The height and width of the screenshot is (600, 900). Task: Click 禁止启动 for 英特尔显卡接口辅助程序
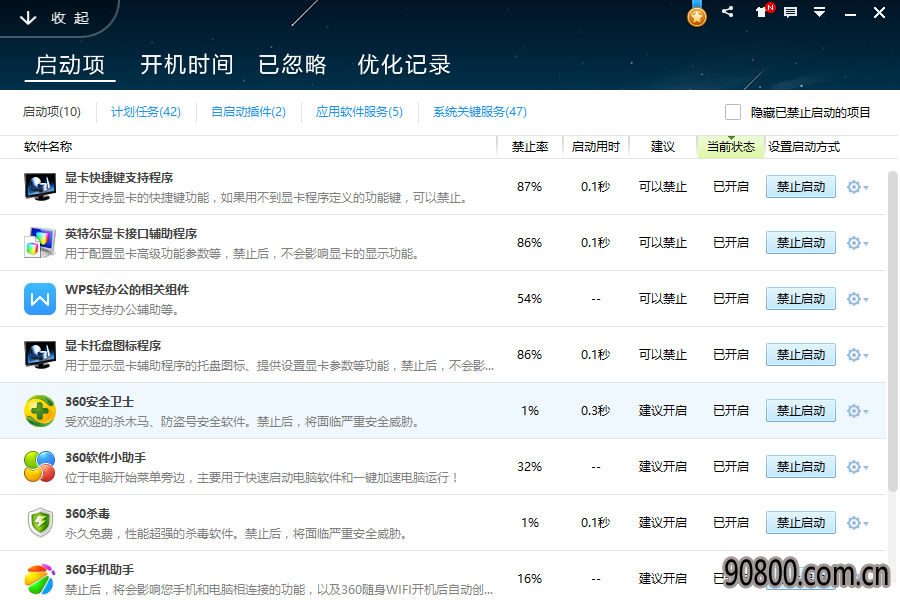click(x=801, y=243)
